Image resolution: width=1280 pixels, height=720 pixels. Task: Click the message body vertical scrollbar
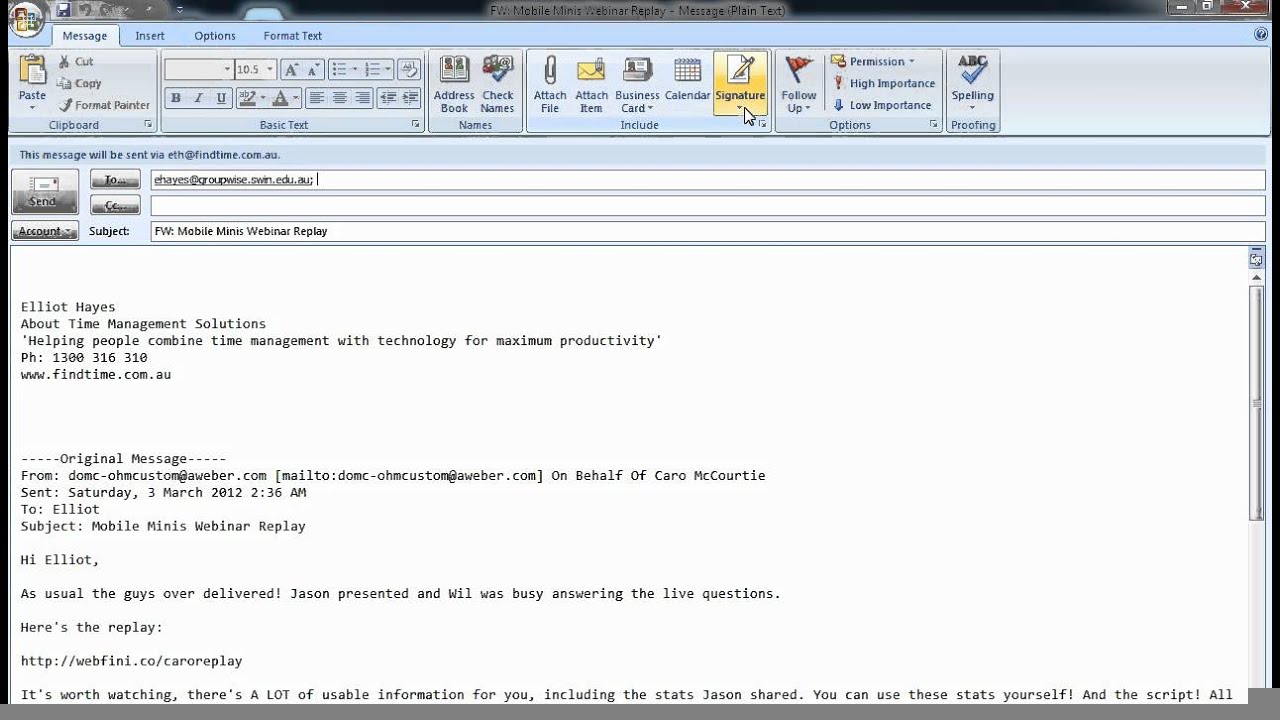(x=1256, y=402)
